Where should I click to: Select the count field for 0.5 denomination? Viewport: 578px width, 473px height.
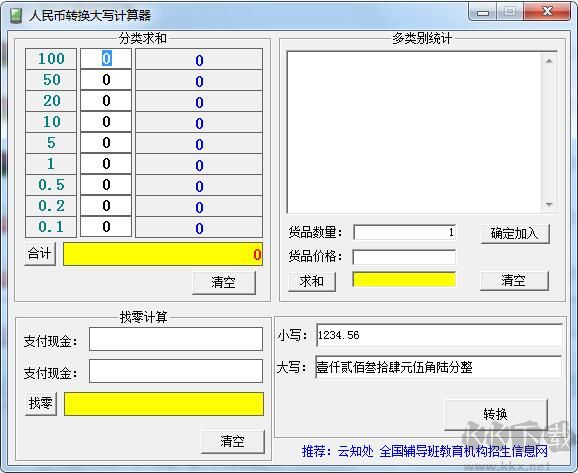pos(106,185)
